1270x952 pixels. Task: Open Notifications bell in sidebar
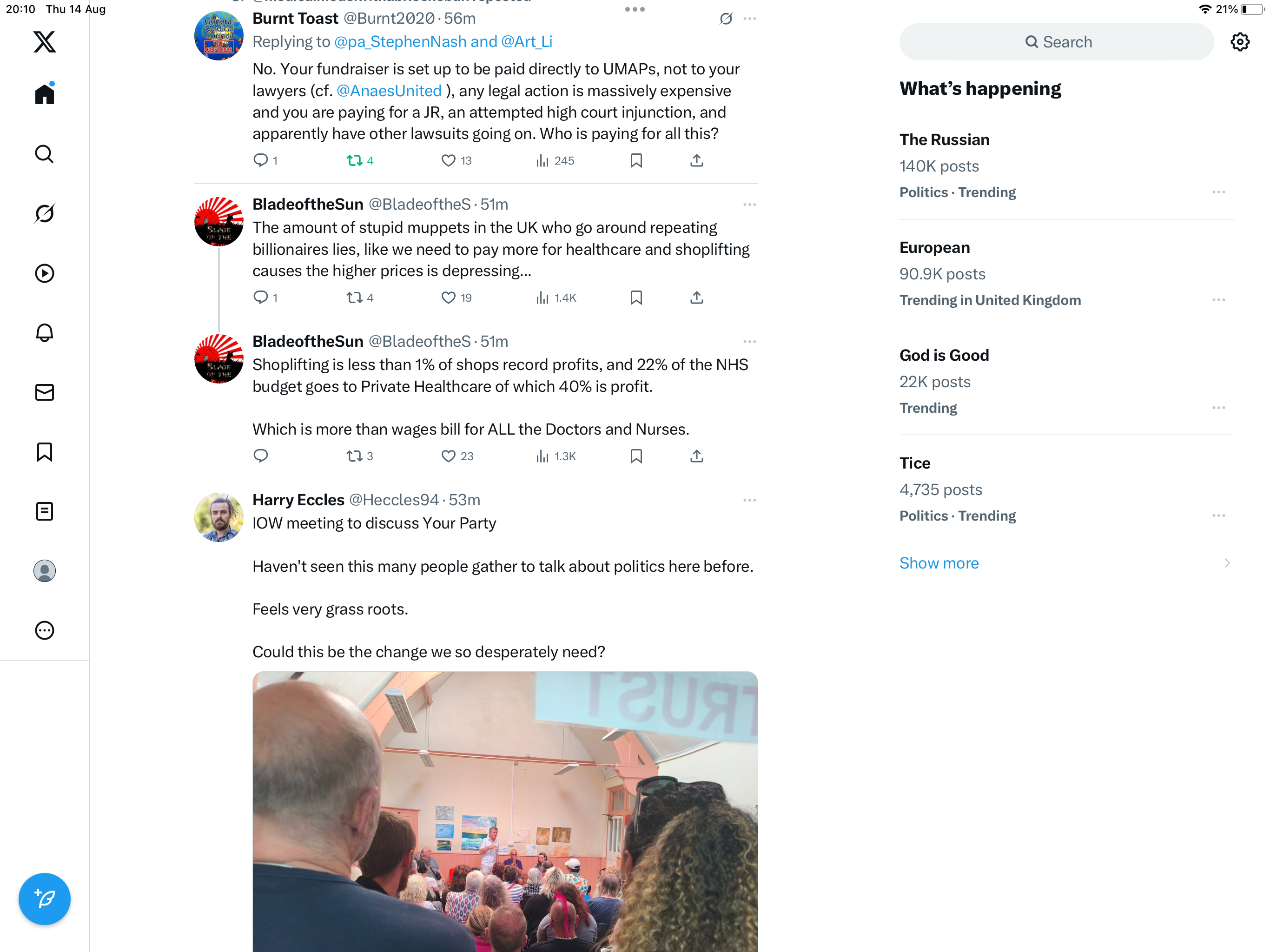pos(44,332)
